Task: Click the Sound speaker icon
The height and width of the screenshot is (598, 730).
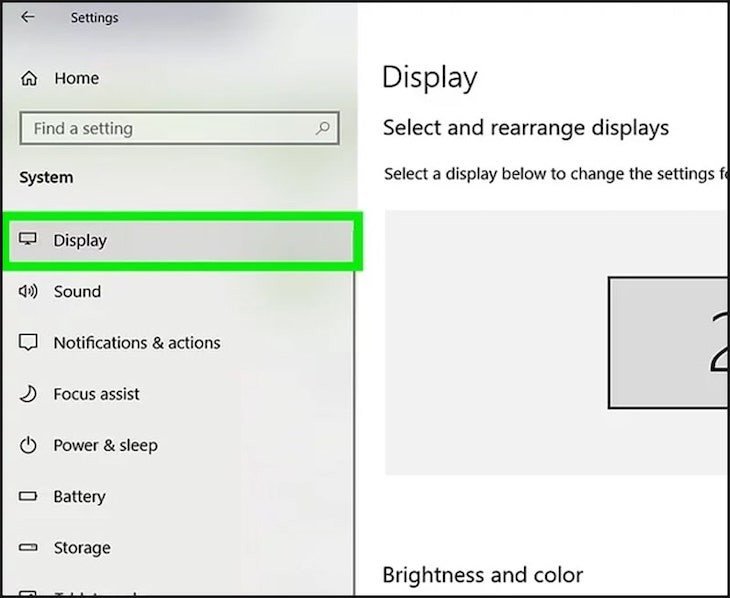Action: point(29,291)
